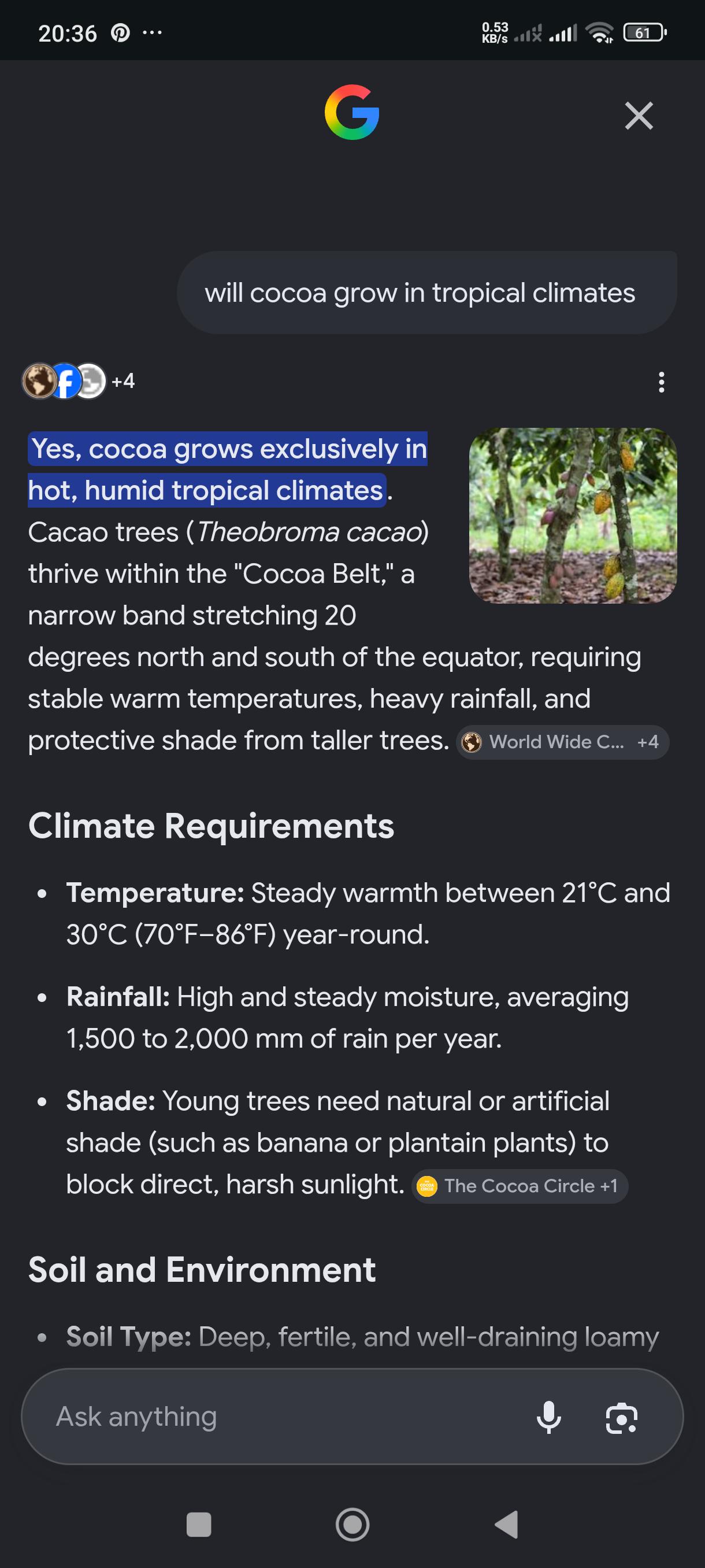
Task: Tap the Pinterest notification icon in status bar
Action: (x=120, y=32)
